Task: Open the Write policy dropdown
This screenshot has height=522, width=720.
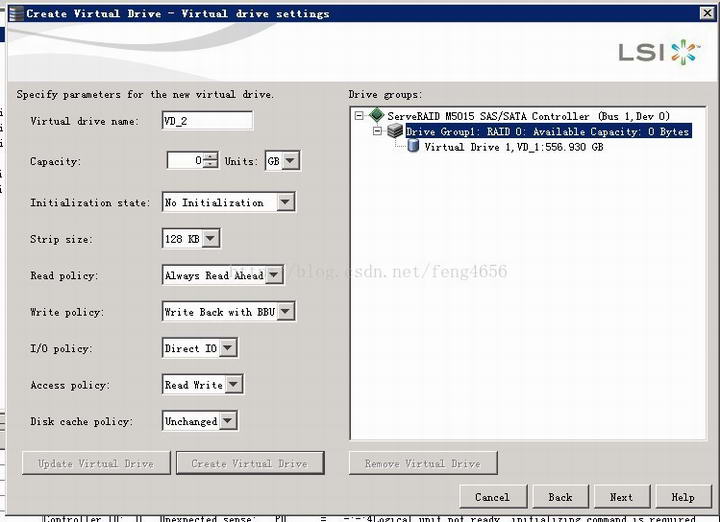Action: click(x=285, y=311)
